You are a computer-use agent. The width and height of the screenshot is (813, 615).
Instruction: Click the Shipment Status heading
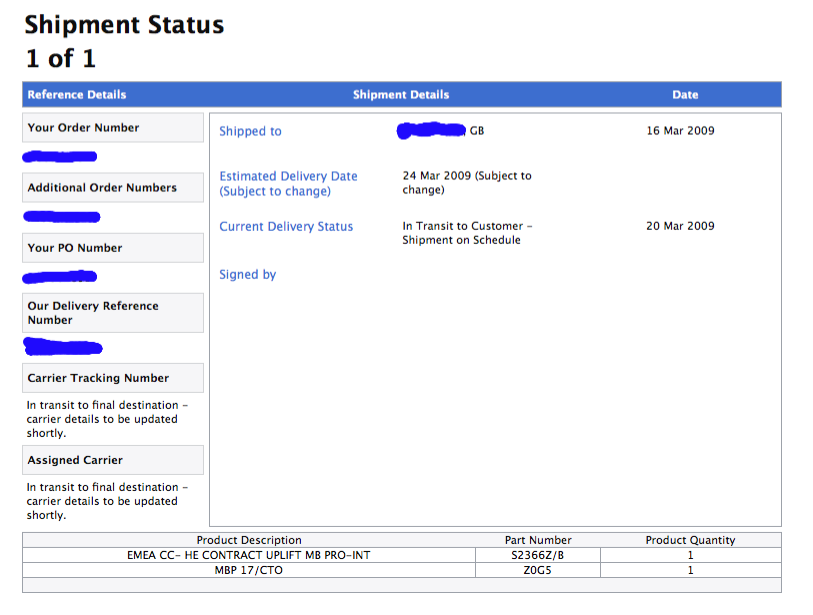[x=124, y=25]
